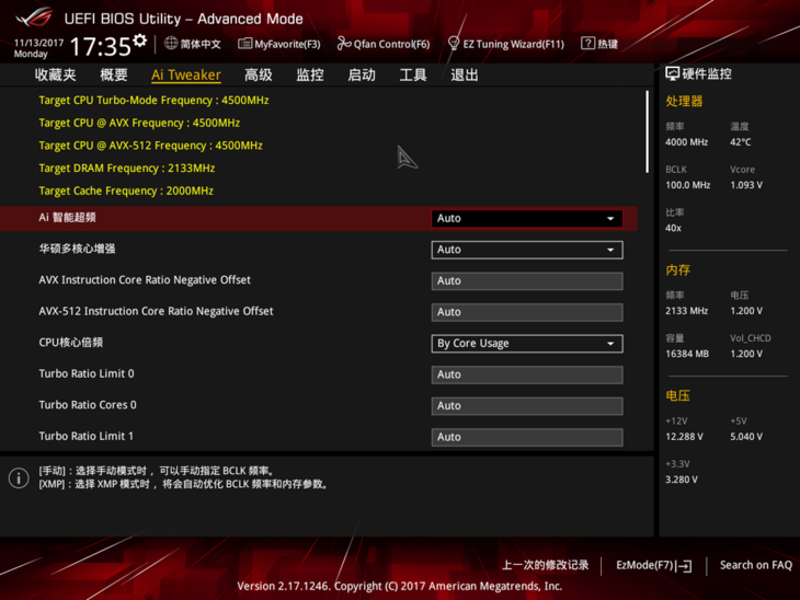Expand the 华硕多核心增强 dropdown

[527, 250]
